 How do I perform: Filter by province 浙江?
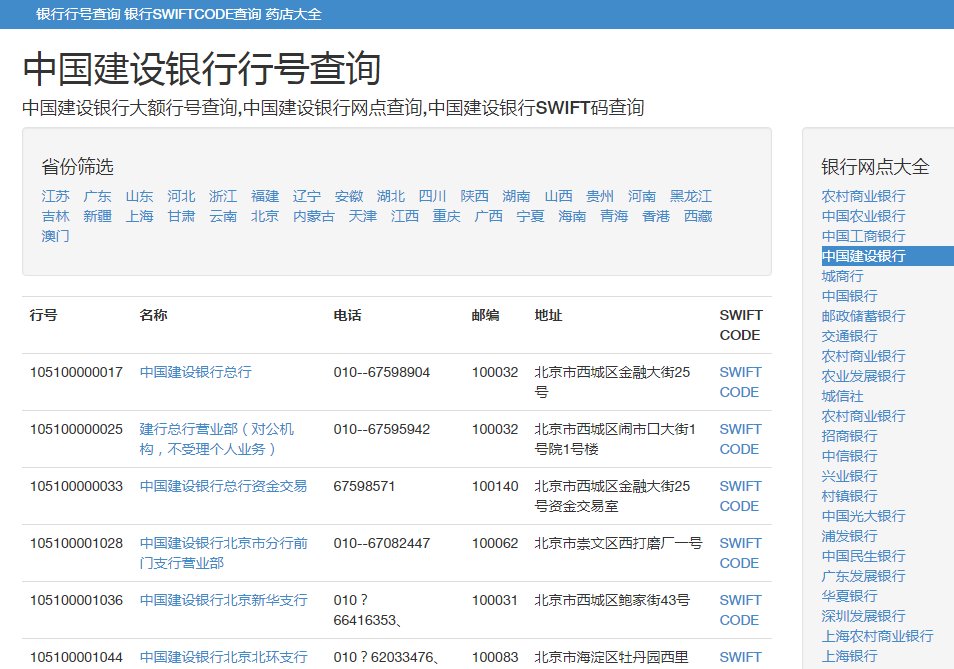pyautogui.click(x=223, y=196)
